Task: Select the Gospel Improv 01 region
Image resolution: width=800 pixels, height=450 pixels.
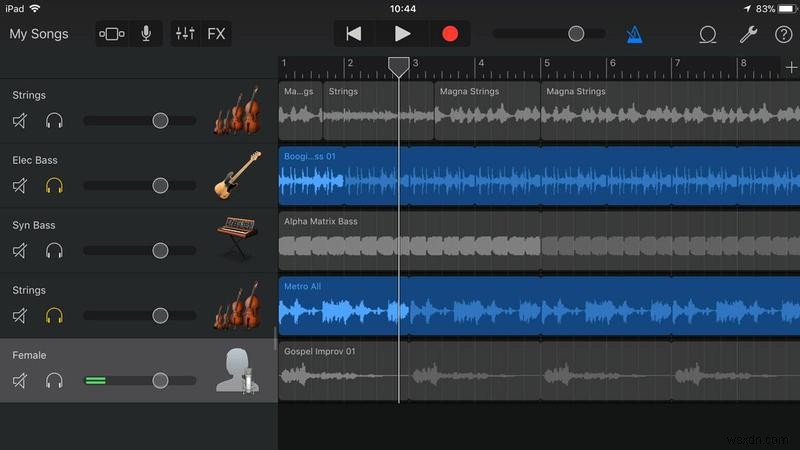Action: coord(539,371)
